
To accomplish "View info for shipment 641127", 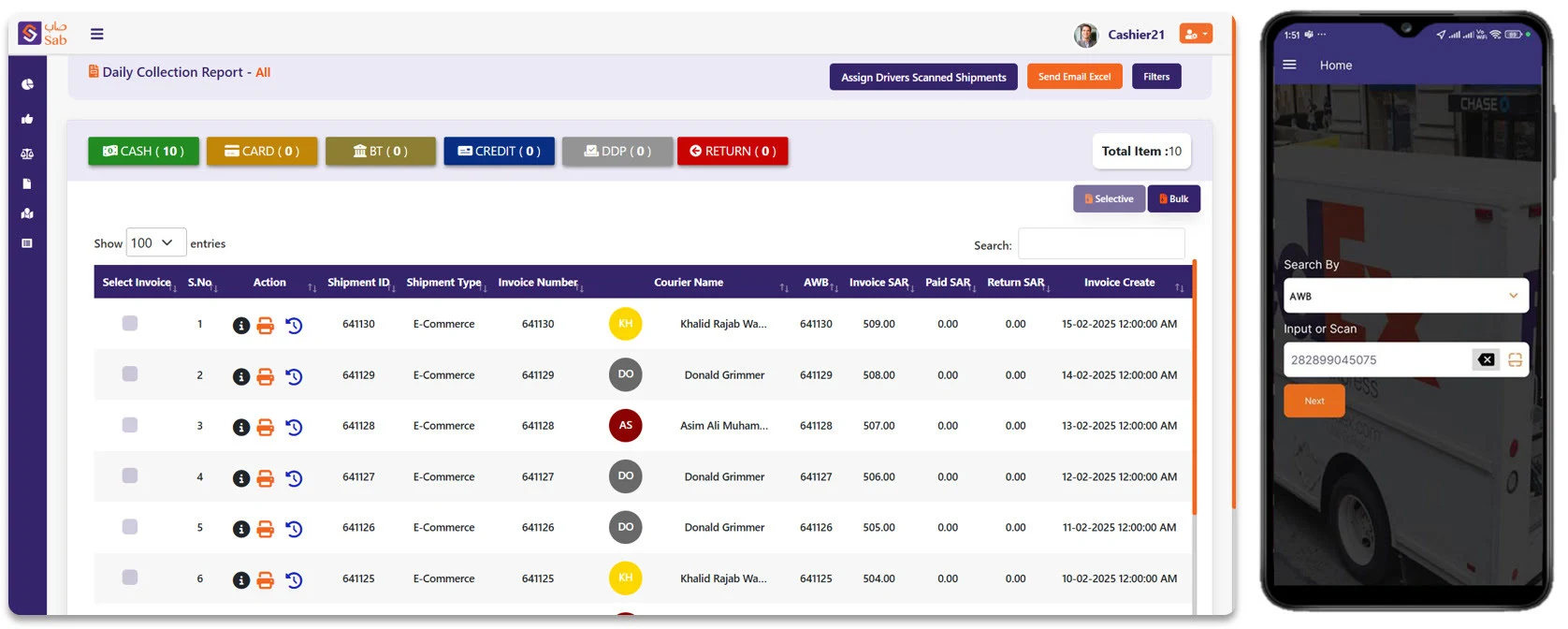I will 240,478.
